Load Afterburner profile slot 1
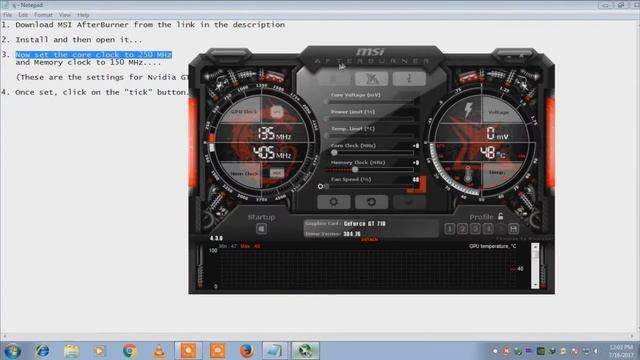This screenshot has height=360, width=640. tap(449, 229)
